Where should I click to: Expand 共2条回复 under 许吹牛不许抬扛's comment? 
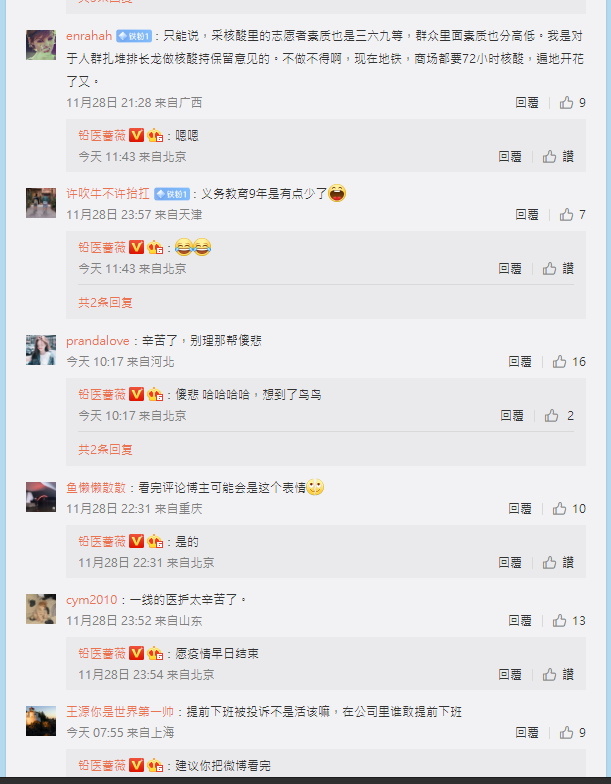[x=106, y=302]
